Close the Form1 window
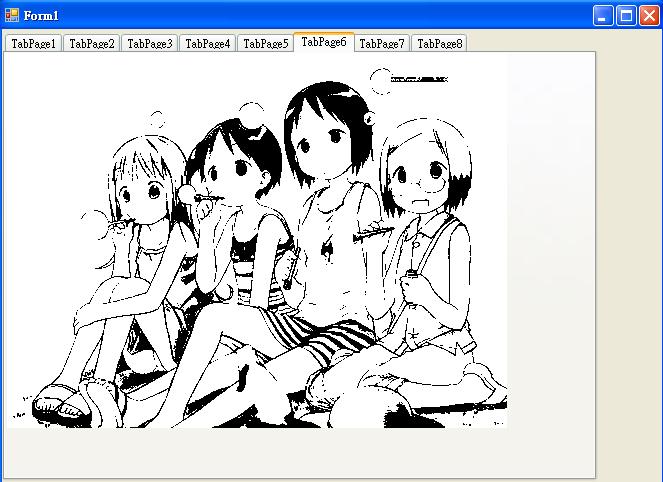Image resolution: width=663 pixels, height=482 pixels. 648,15
